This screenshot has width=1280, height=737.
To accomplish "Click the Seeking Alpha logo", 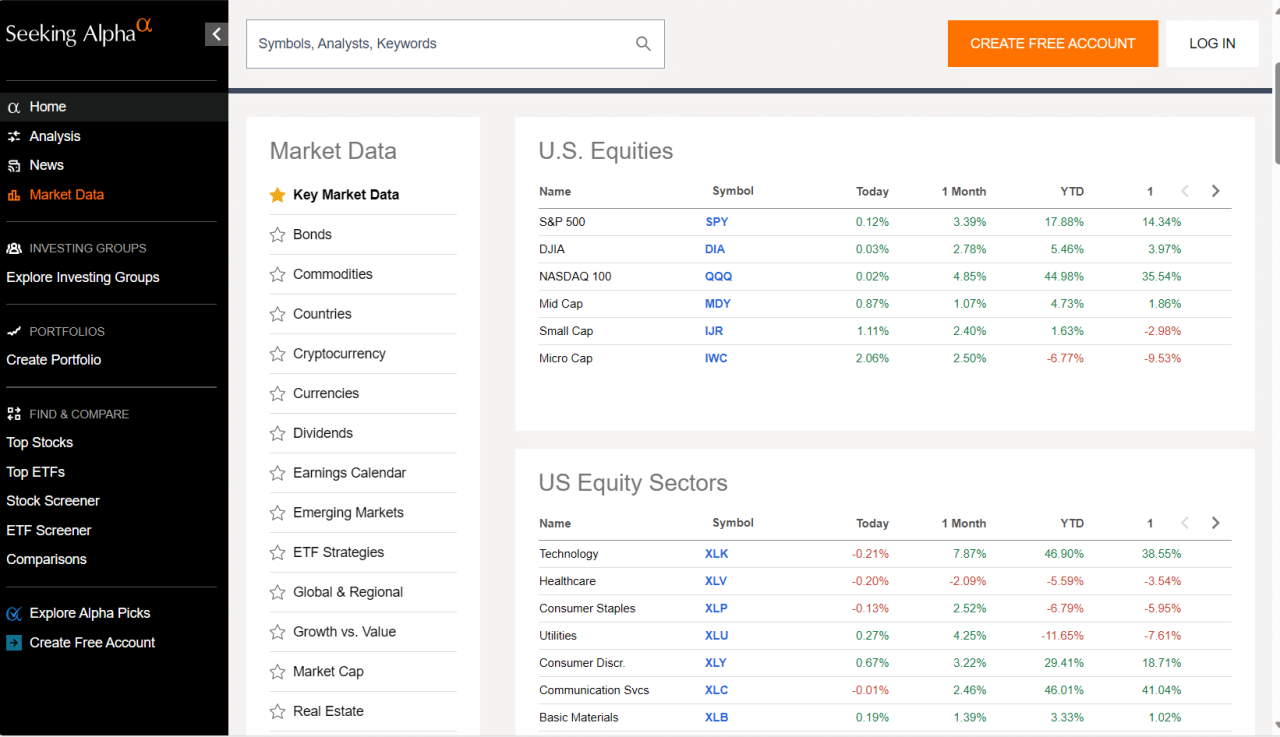I will coord(79,32).
